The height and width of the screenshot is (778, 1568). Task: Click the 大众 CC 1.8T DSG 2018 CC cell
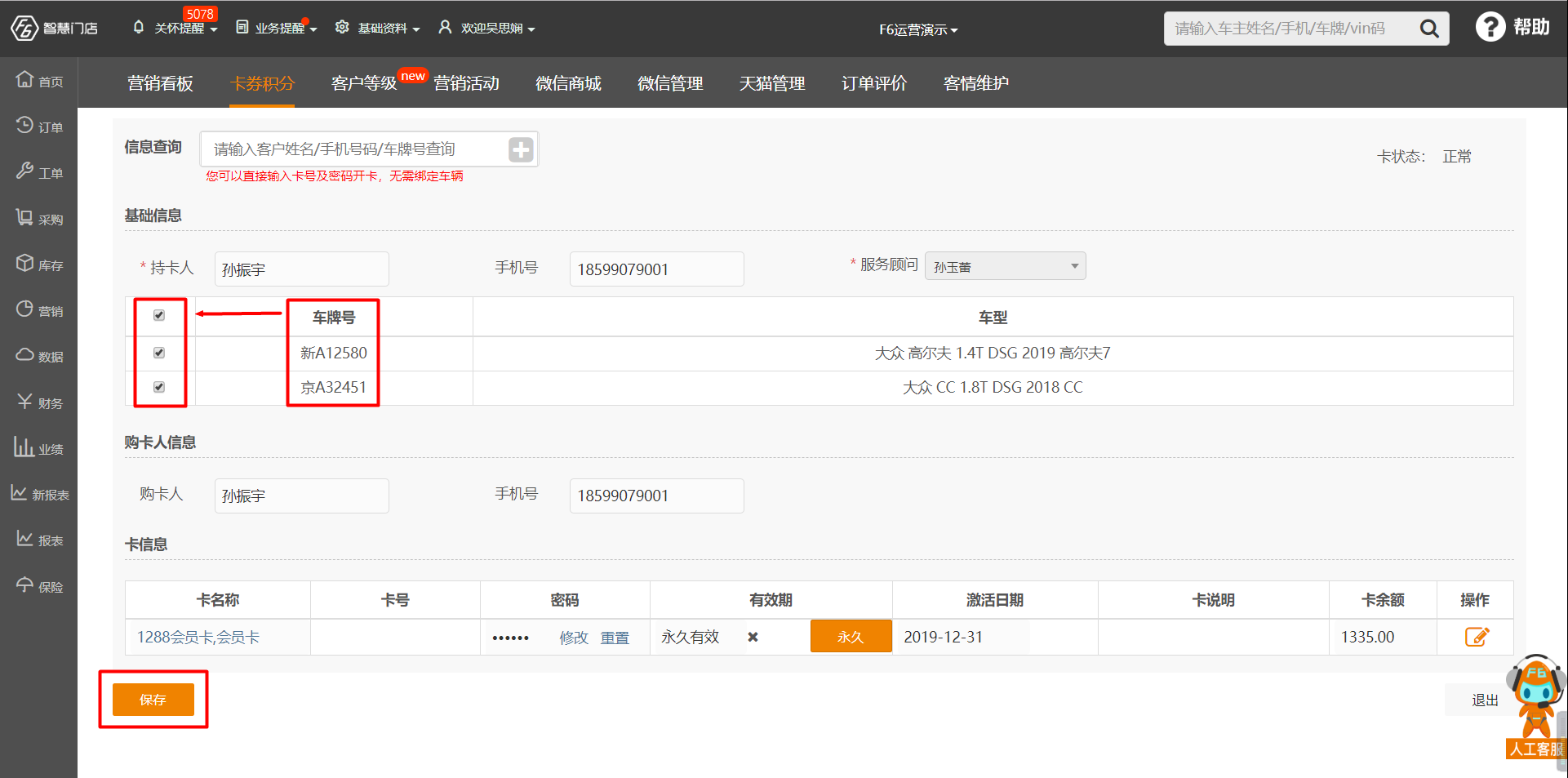pyautogui.click(x=993, y=388)
